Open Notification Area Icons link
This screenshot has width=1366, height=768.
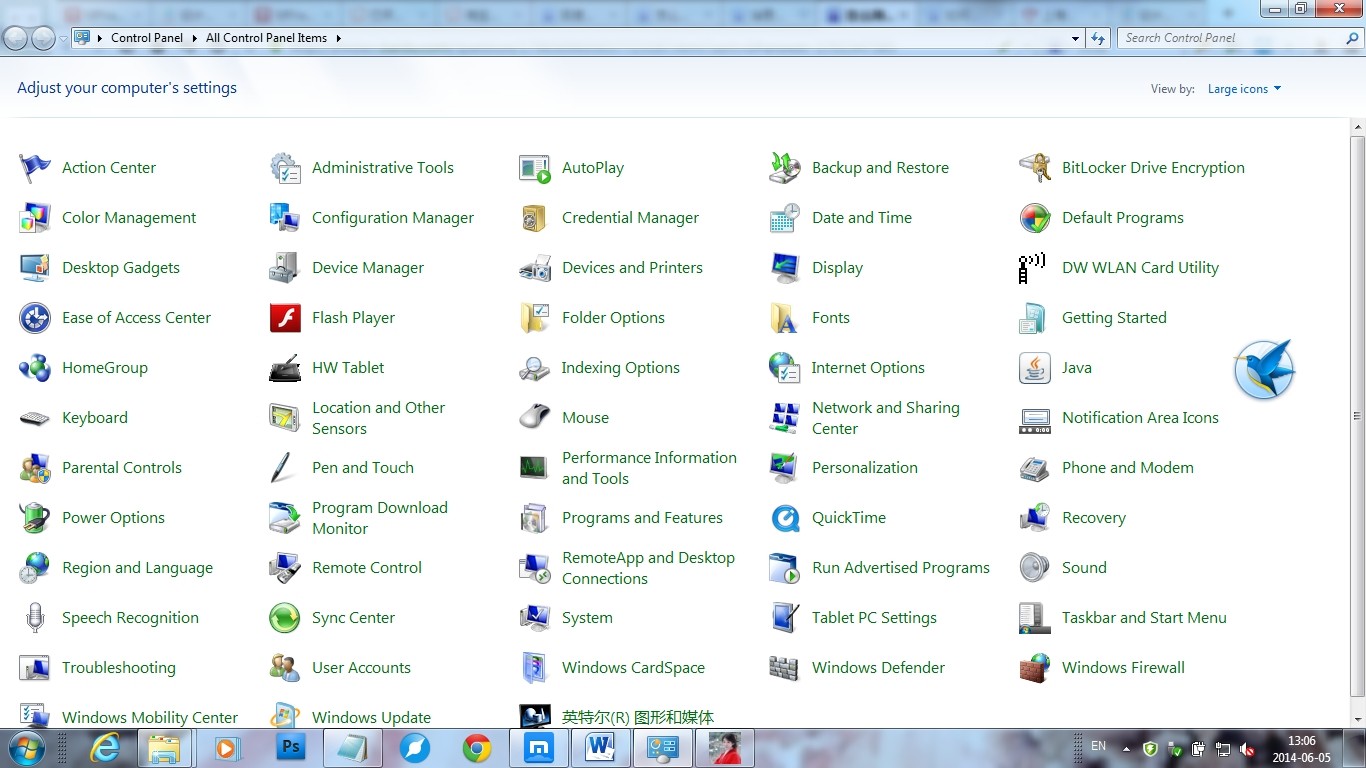[x=1140, y=418]
